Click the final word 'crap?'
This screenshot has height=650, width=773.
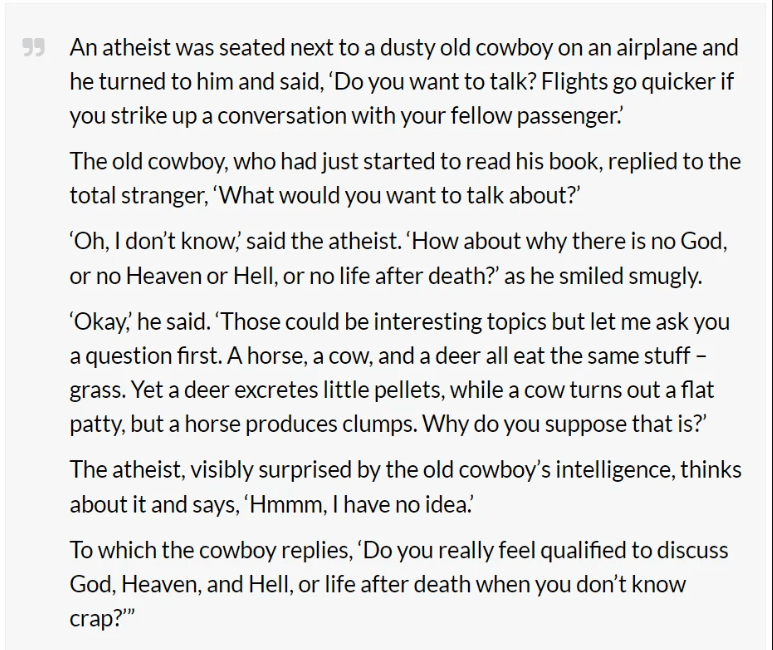[x=97, y=617]
